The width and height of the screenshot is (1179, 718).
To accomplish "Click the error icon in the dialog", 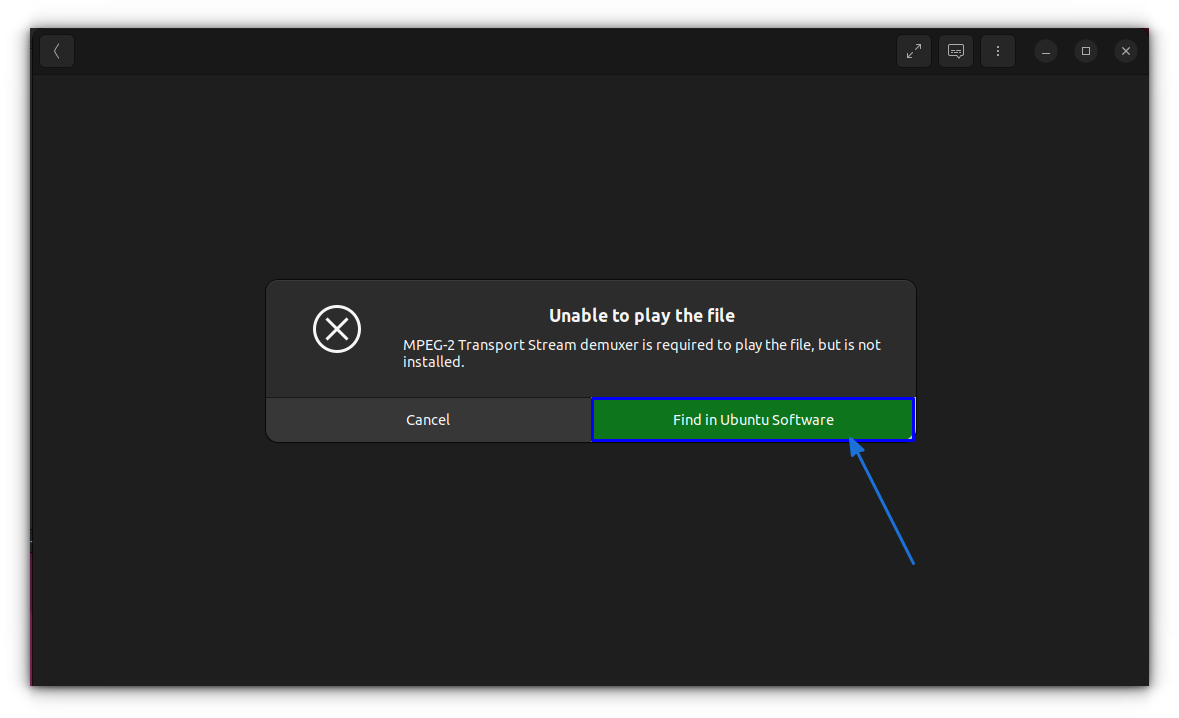I will click(x=337, y=328).
